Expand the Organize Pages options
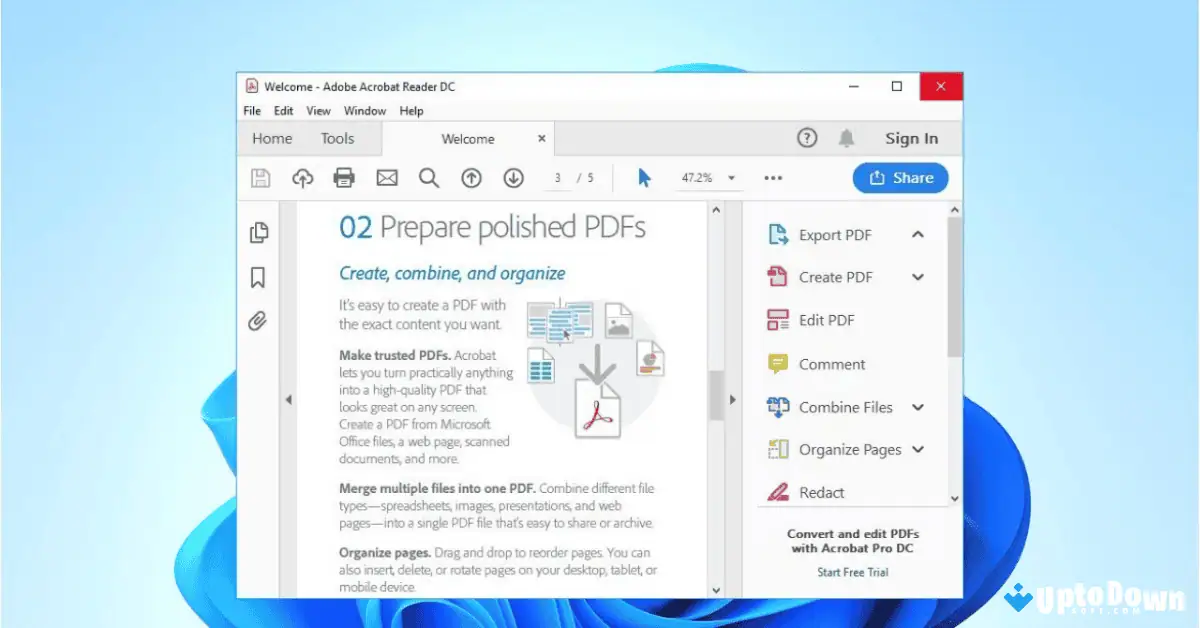Screen dimensions: 1200x628 pyautogui.click(x=917, y=449)
